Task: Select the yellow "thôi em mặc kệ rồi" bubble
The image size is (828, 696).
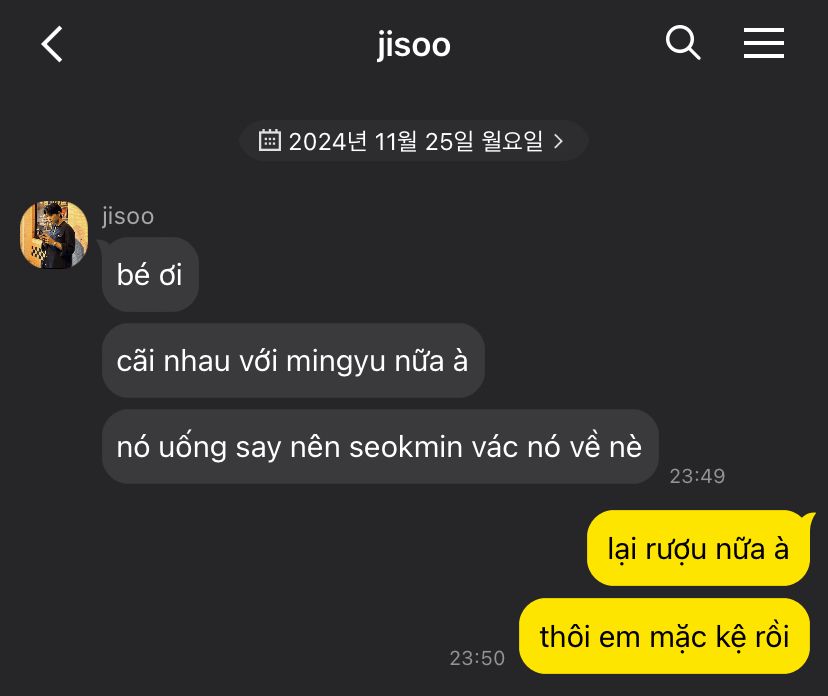Action: tap(664, 636)
